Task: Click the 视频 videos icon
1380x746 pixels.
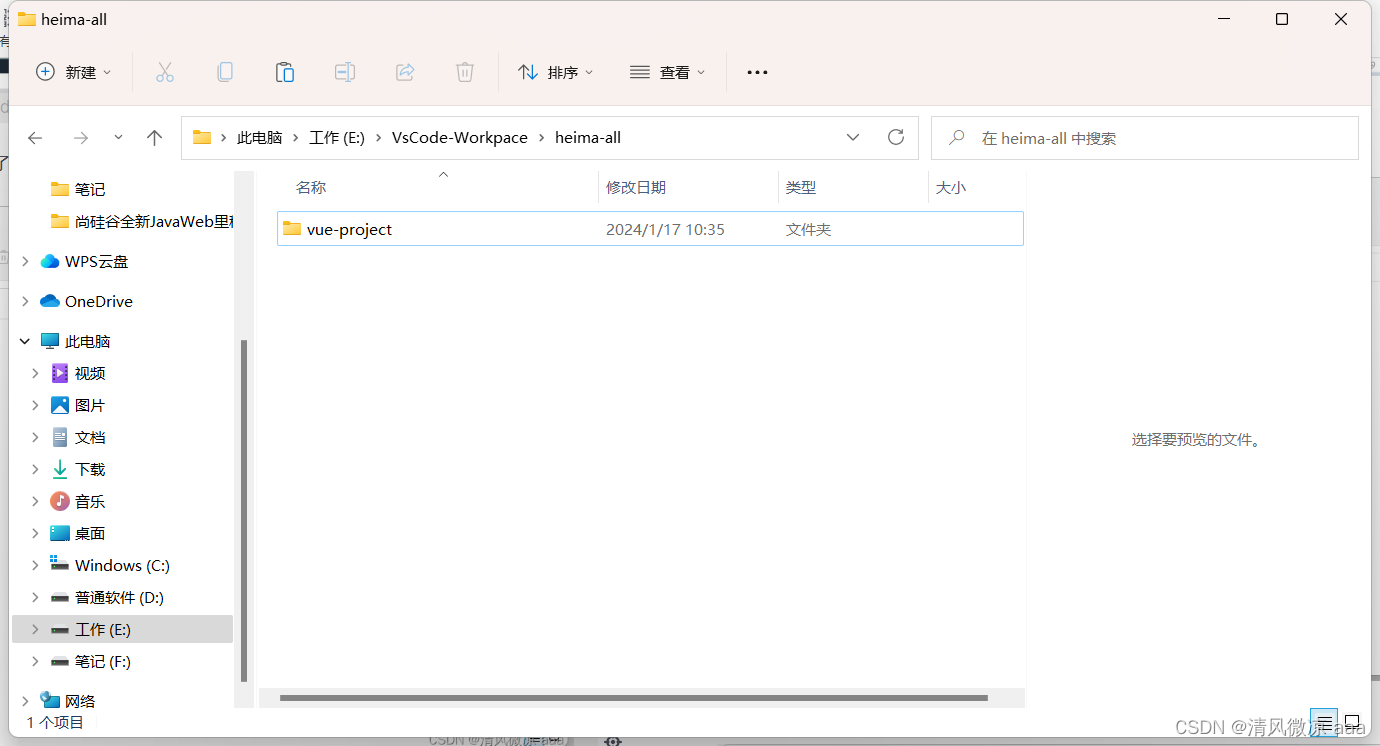Action: pyautogui.click(x=60, y=373)
